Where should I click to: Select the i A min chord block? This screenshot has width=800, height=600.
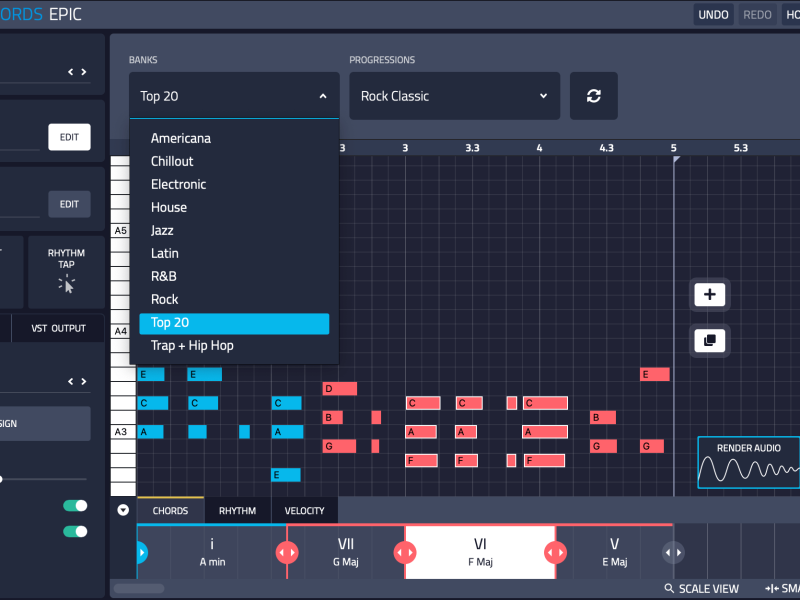pyautogui.click(x=212, y=552)
